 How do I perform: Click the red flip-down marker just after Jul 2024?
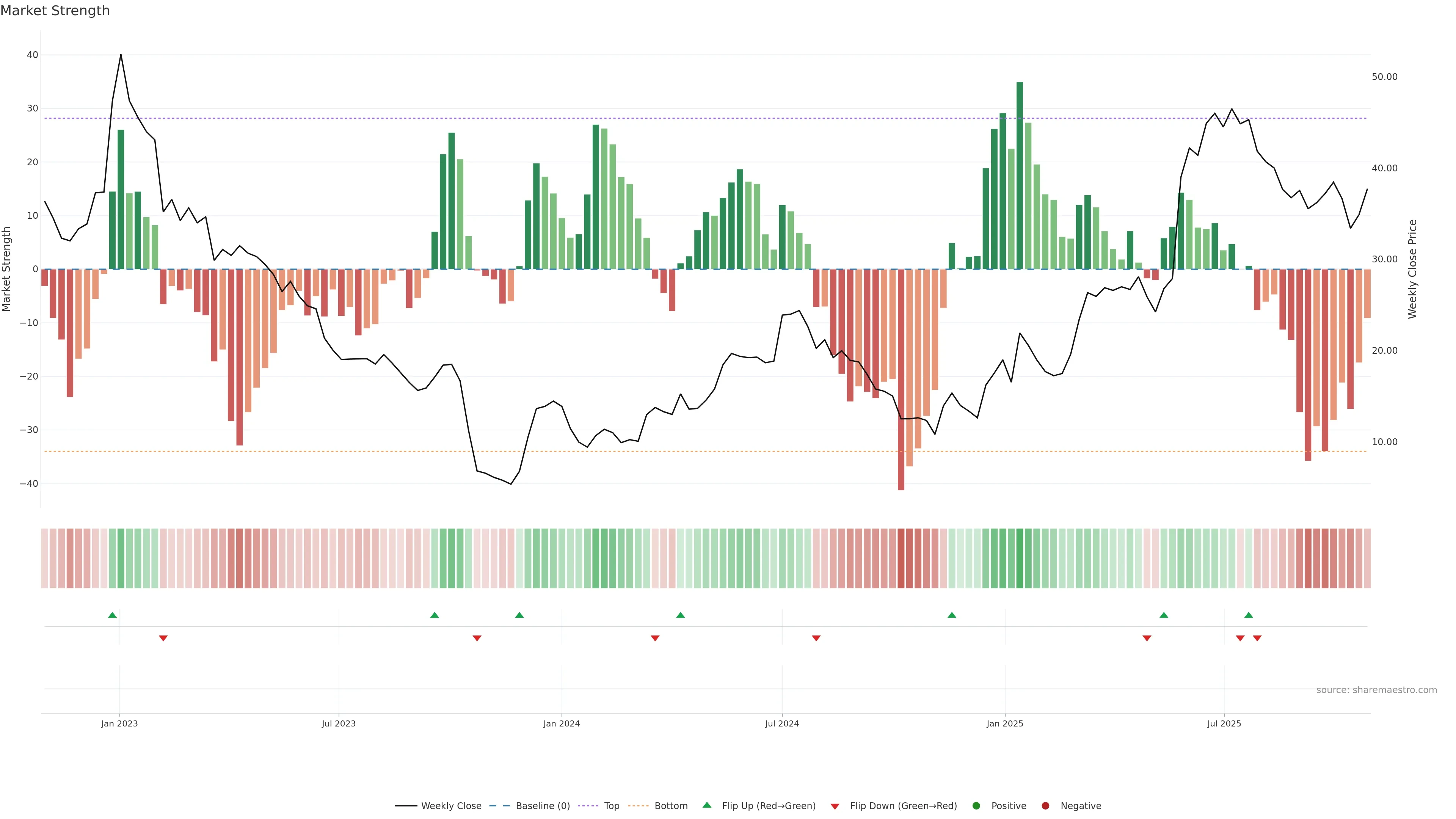[816, 638]
